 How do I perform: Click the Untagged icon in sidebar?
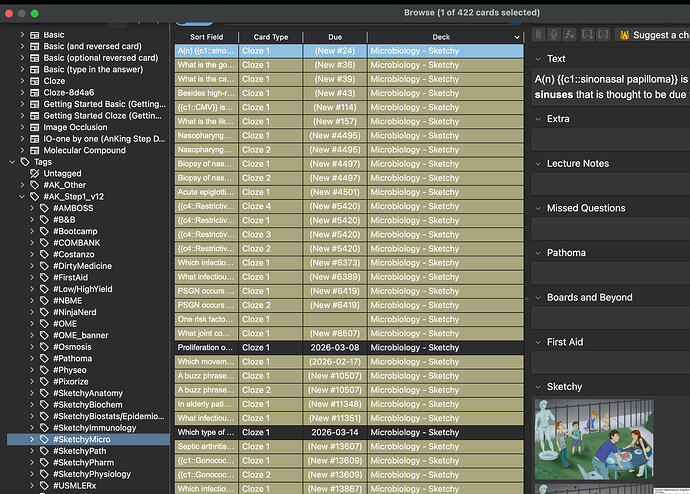32,173
